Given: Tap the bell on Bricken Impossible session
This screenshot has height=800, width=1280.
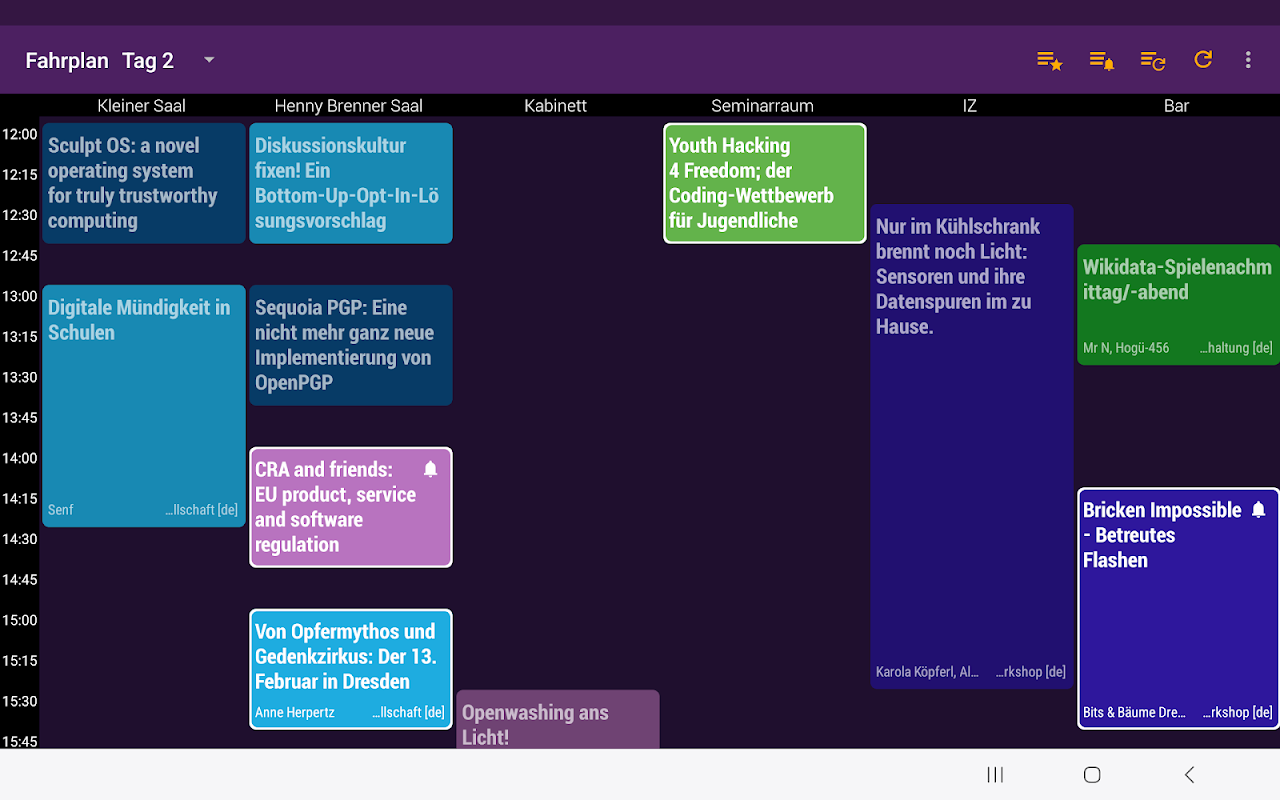Looking at the screenshot, I should click(1259, 510).
